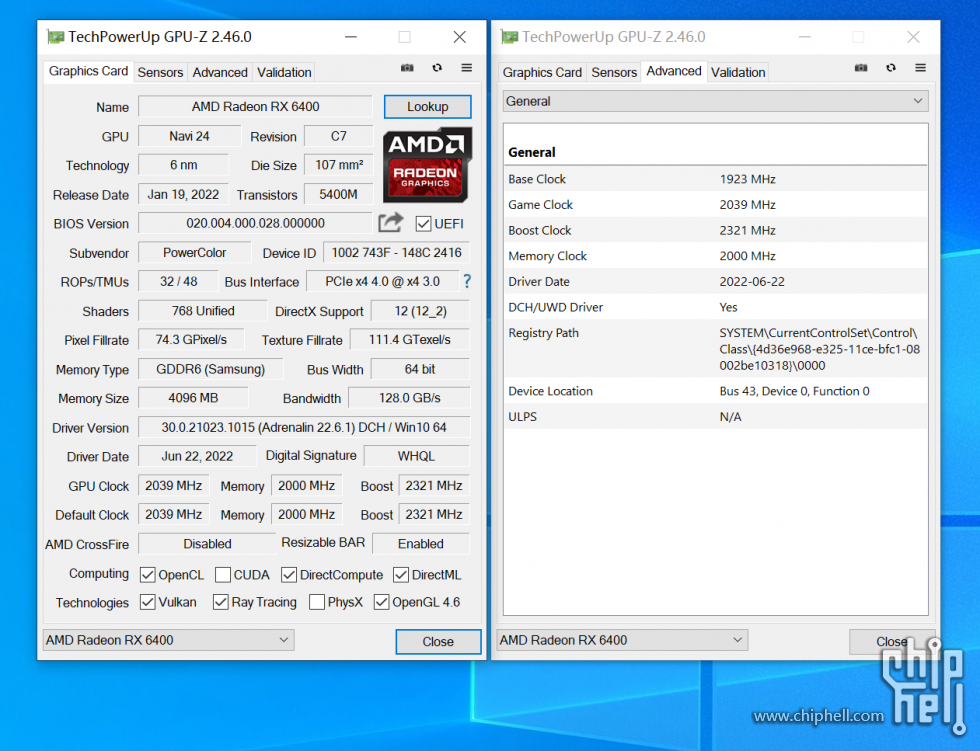Switch to Graphics Card tab in right window
Screen dimensions: 980x751
pyautogui.click(x=542, y=72)
